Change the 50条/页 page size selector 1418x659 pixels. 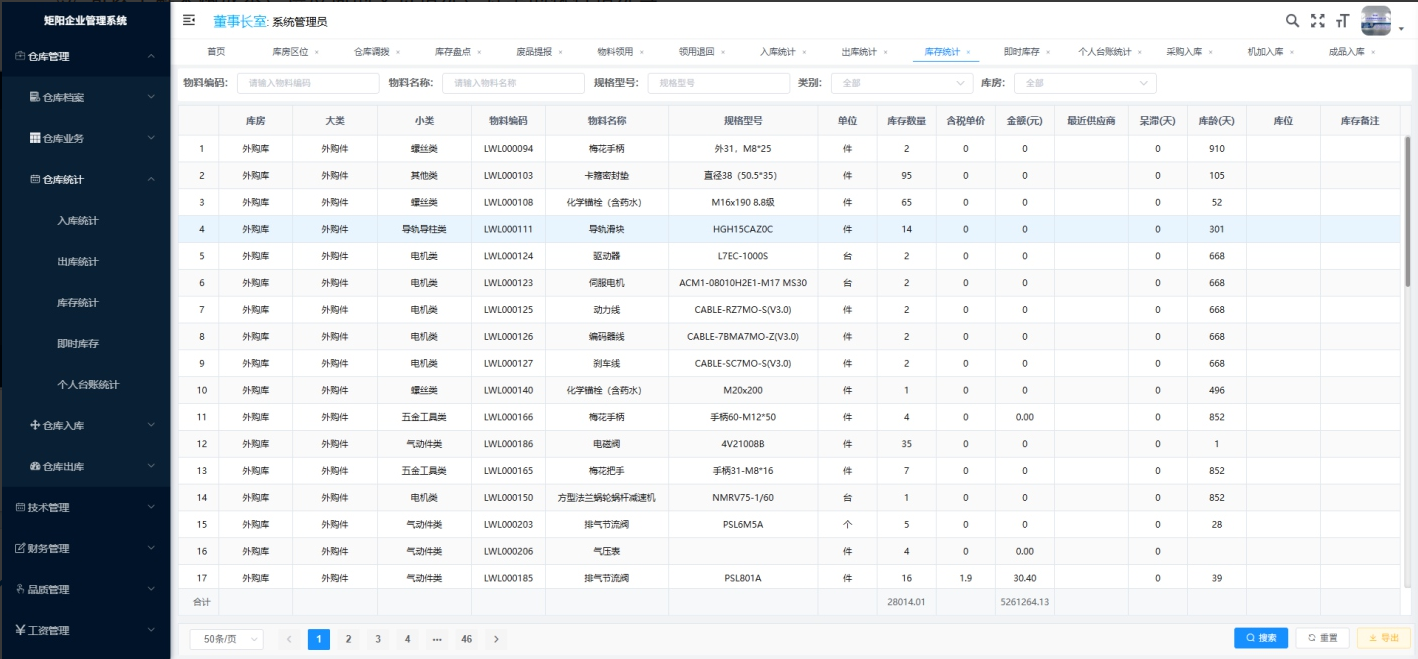(x=226, y=639)
